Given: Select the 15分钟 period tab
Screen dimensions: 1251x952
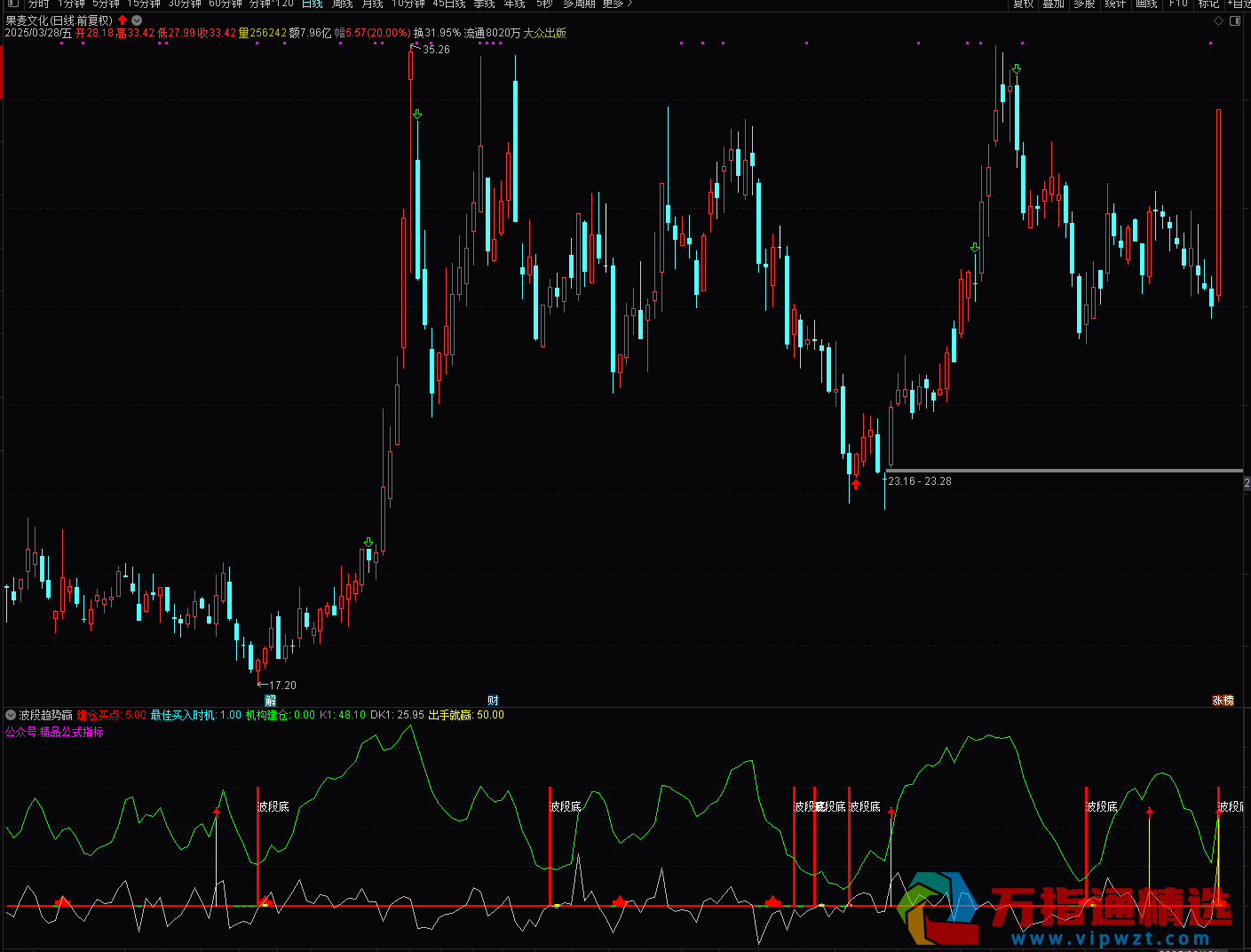Looking at the screenshot, I should pos(143,4).
